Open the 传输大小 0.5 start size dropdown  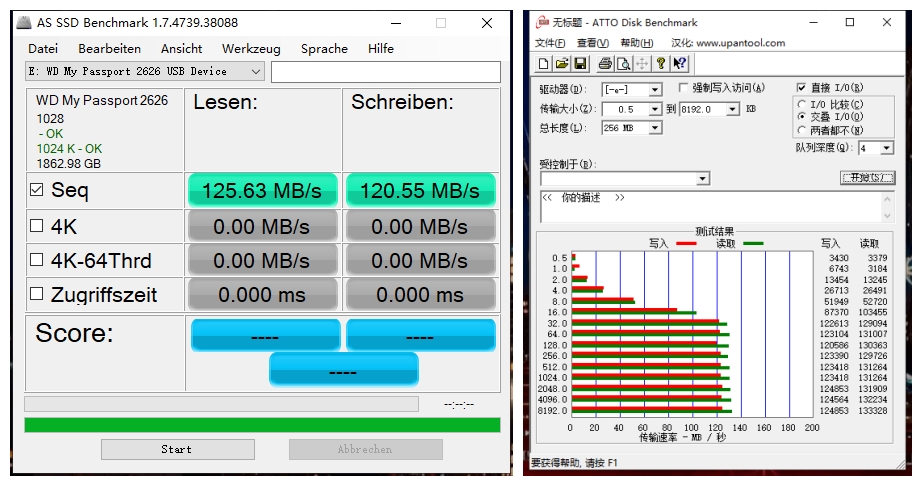coord(655,109)
